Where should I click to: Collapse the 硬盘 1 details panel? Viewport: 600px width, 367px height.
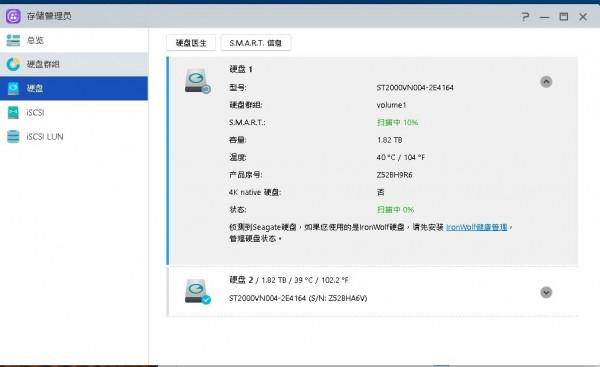tap(546, 82)
